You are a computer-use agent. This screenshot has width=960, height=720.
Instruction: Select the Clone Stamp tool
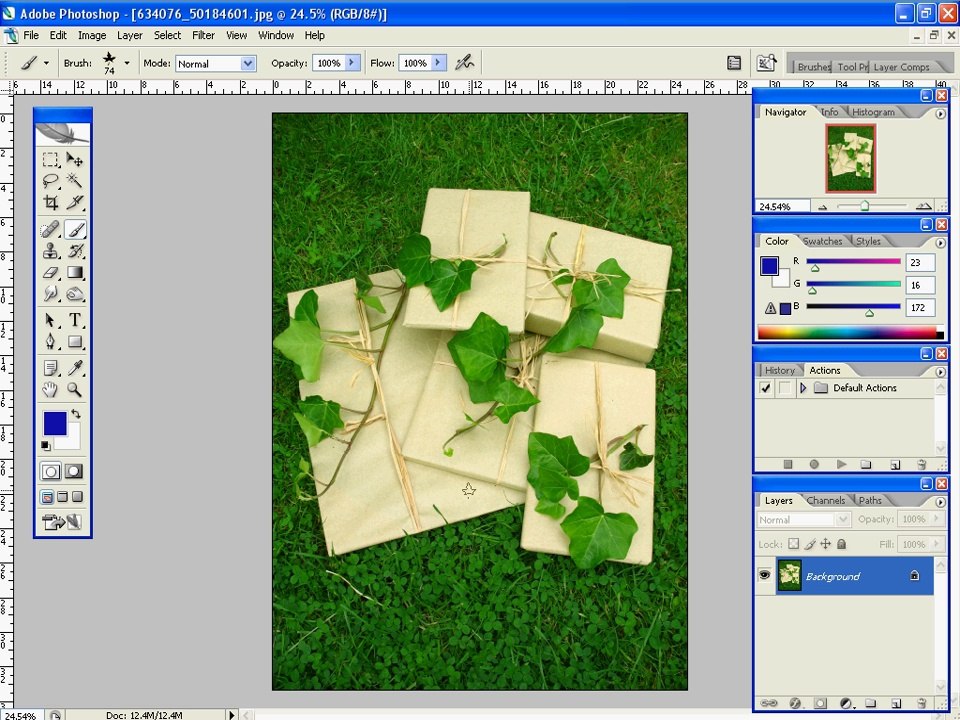50,251
